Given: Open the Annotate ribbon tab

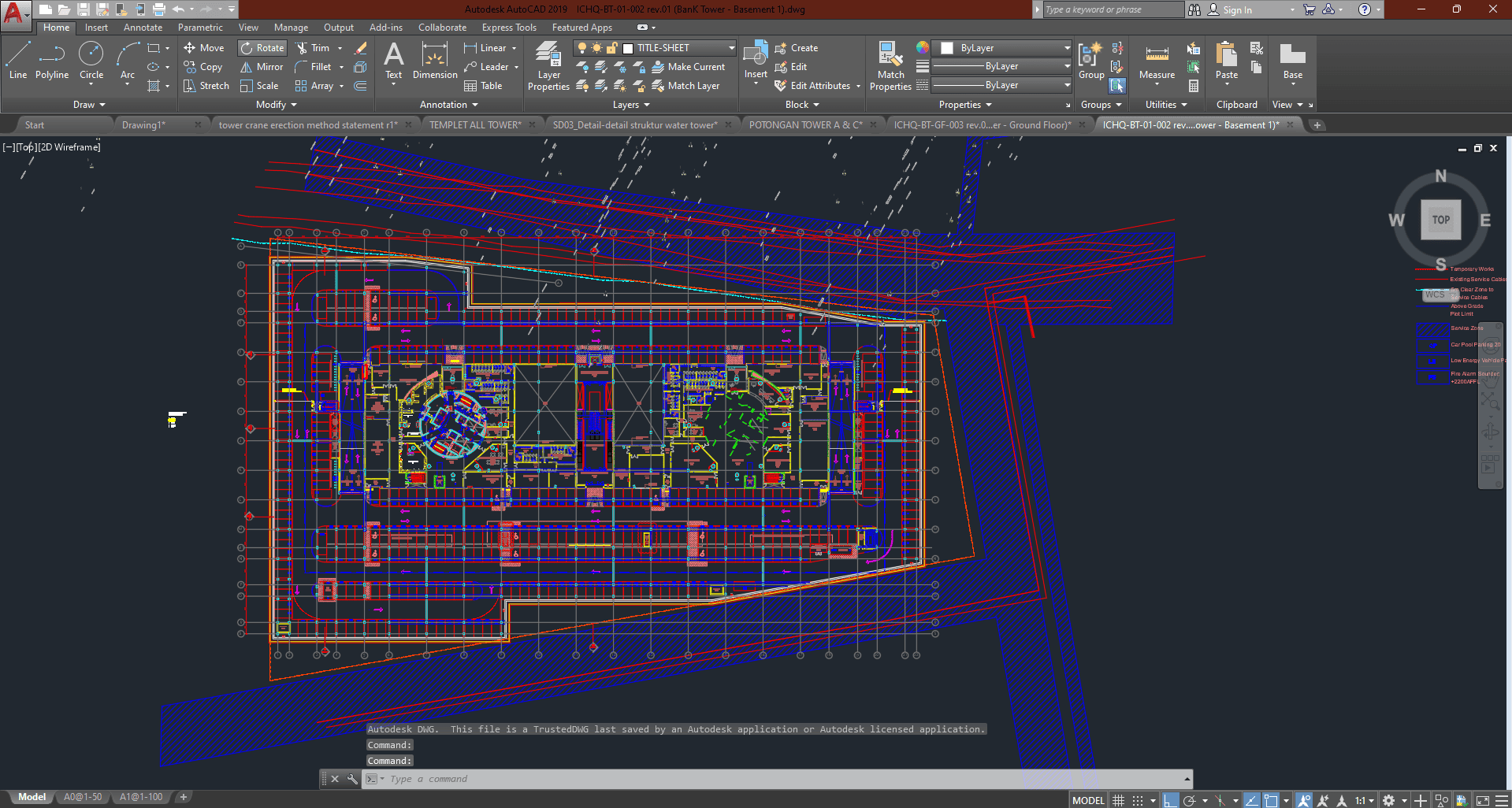Looking at the screenshot, I should click(143, 28).
